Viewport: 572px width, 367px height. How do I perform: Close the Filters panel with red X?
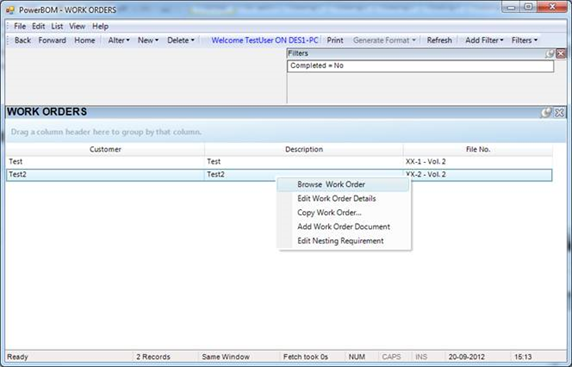(561, 54)
